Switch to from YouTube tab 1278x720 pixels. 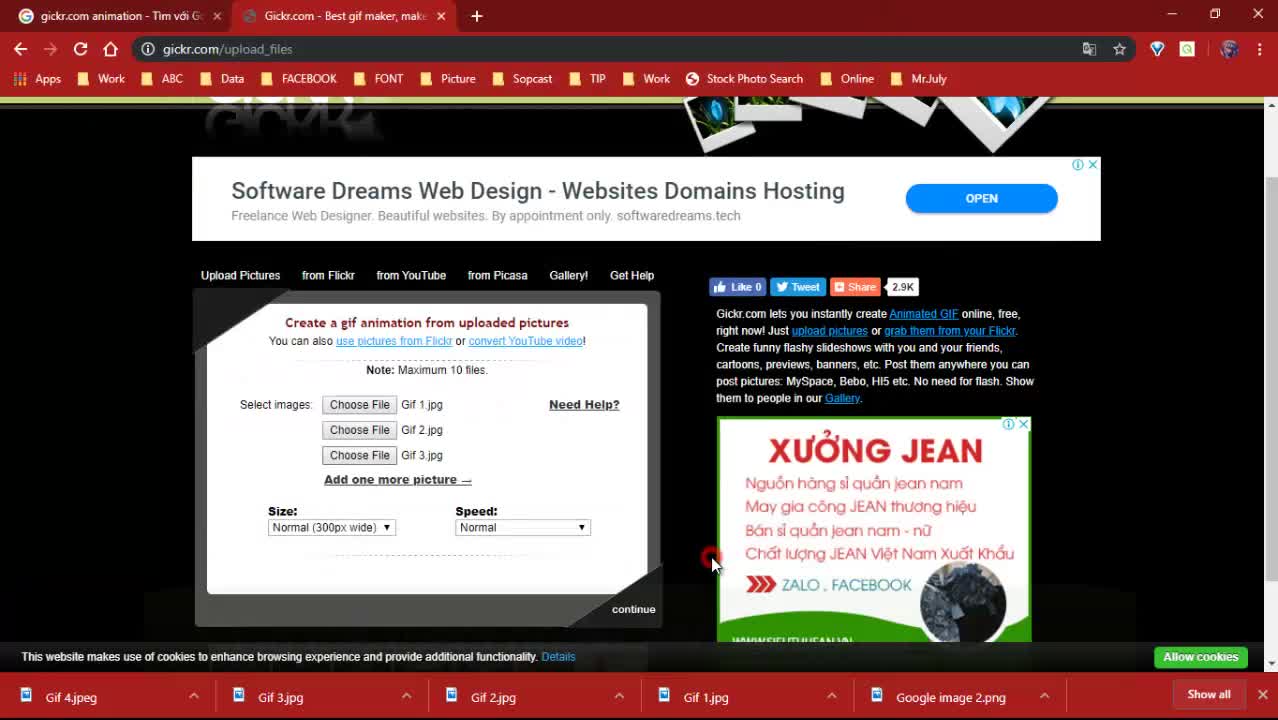point(411,276)
